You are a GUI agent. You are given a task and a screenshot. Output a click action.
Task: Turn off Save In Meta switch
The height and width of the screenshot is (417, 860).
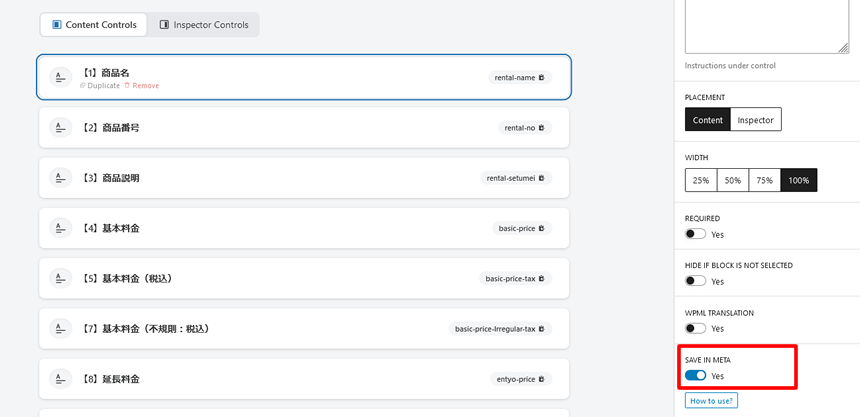(x=695, y=375)
